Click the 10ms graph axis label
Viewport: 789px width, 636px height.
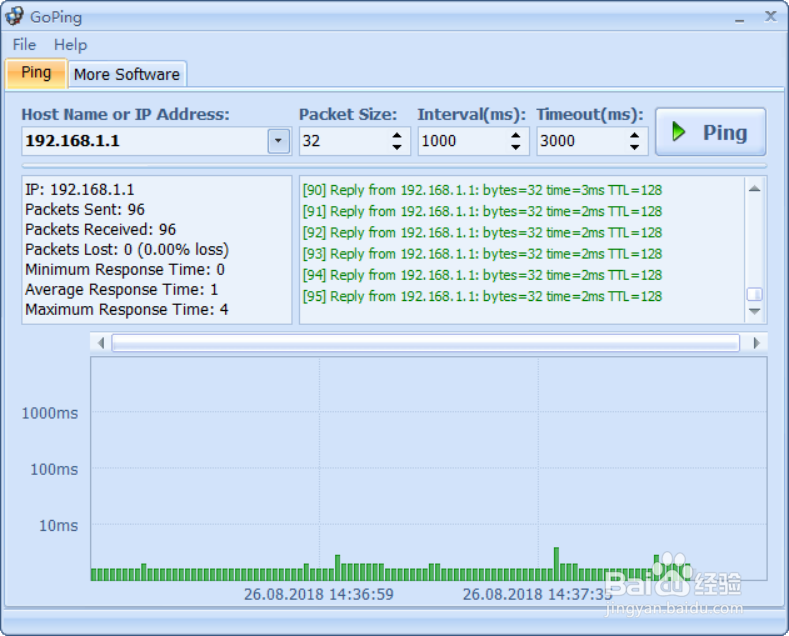click(59, 526)
